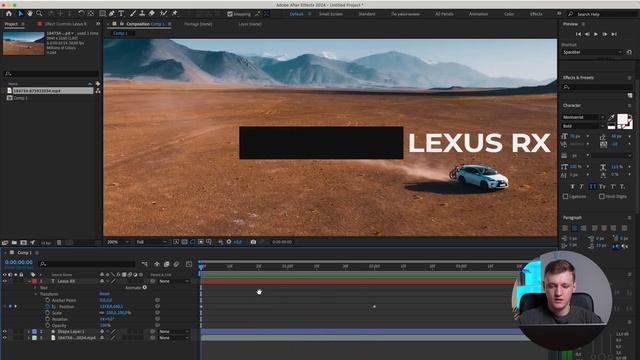Select the Rectangle shape tool
Screen dimensions: 640x360
(102, 13)
